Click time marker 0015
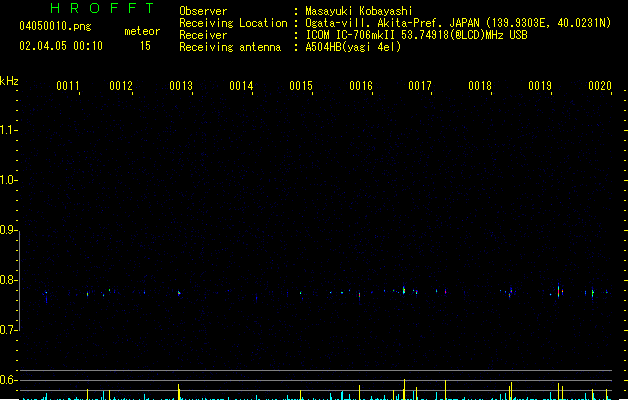Viewport: 629px width, 400px height. (x=301, y=86)
